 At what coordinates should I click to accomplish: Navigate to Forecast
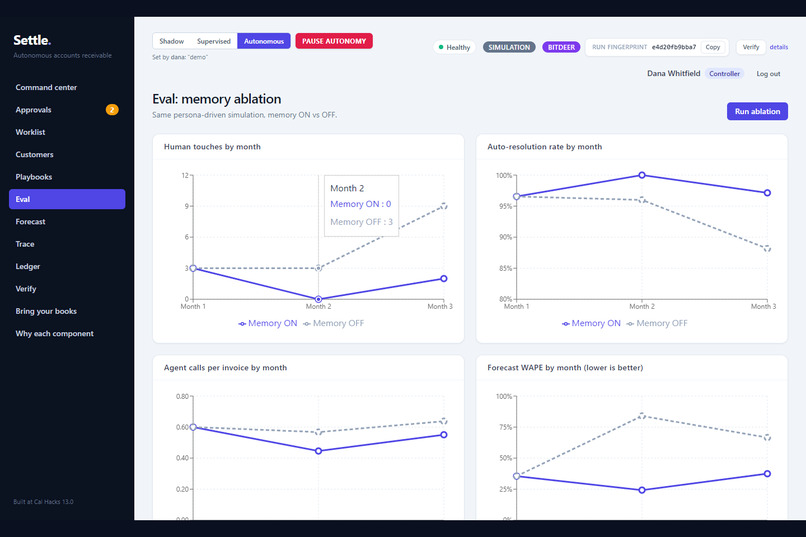(67, 221)
